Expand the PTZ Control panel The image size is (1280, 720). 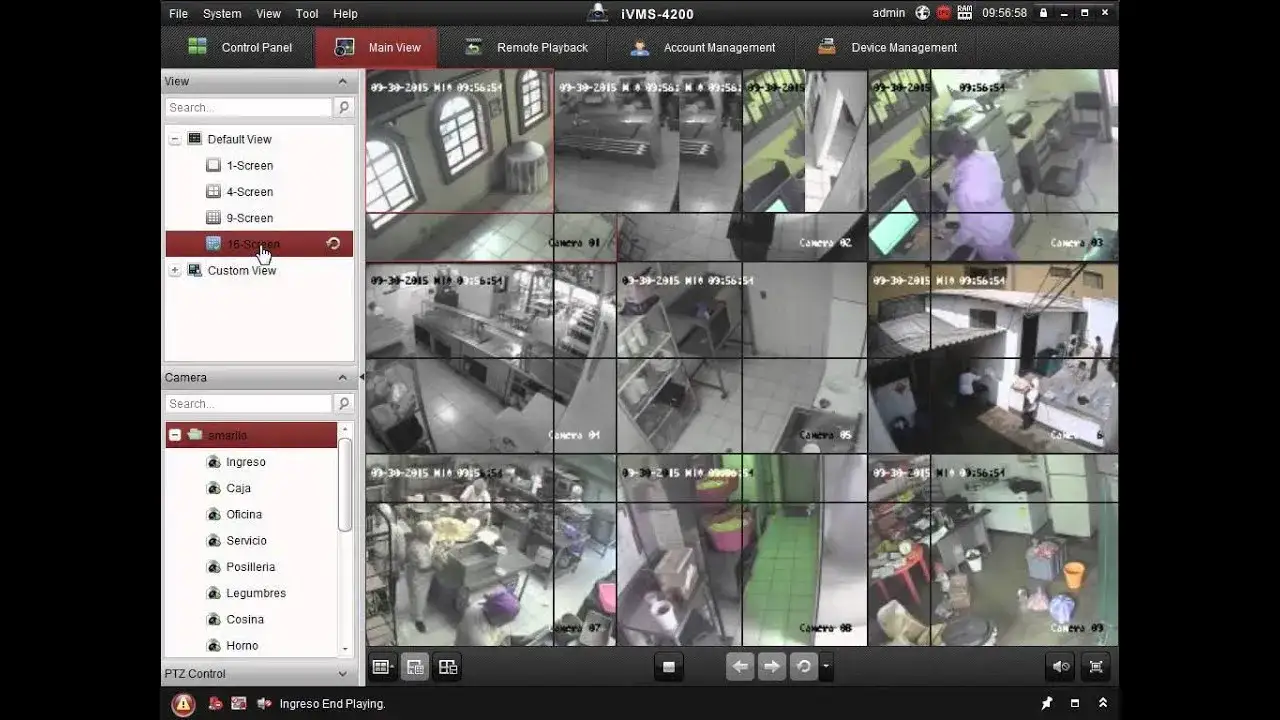(x=343, y=674)
